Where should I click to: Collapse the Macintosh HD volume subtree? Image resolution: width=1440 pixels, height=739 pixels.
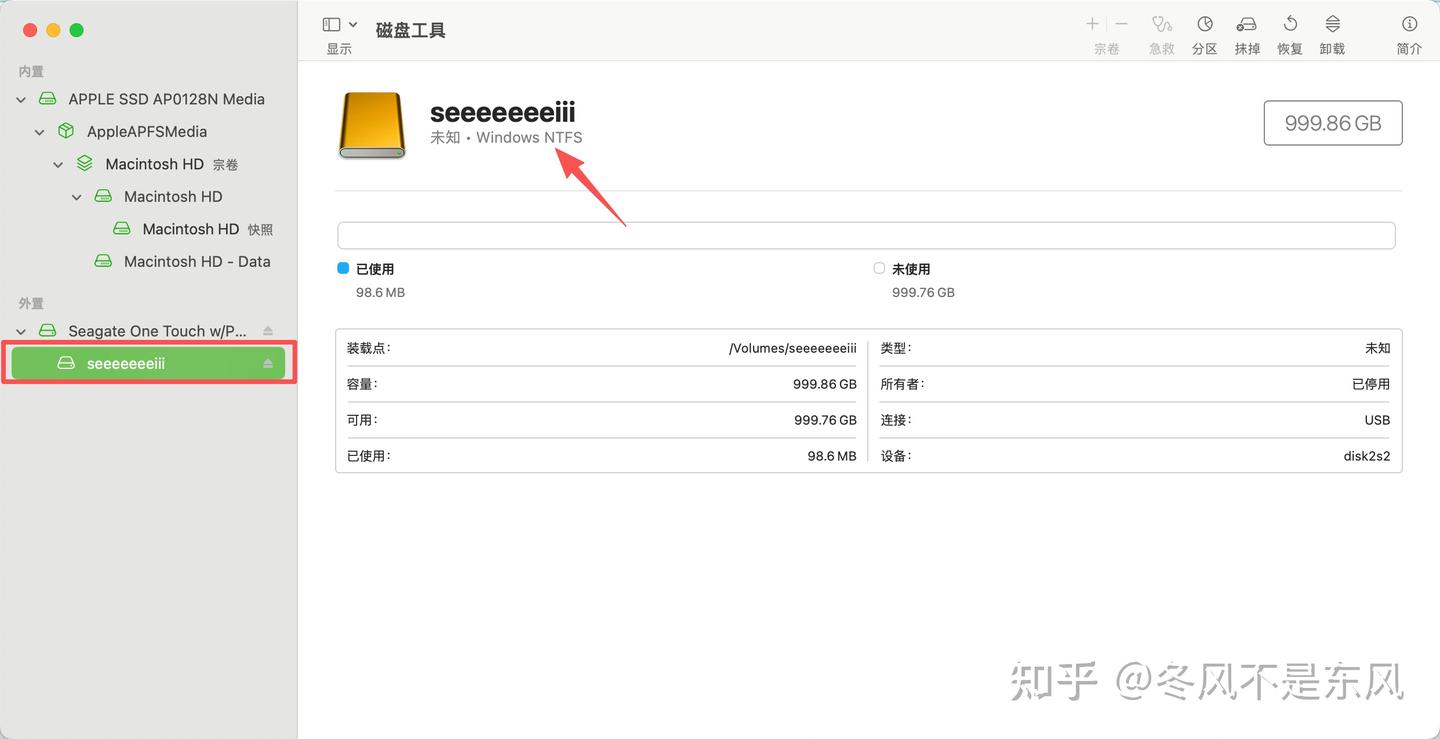pos(77,197)
